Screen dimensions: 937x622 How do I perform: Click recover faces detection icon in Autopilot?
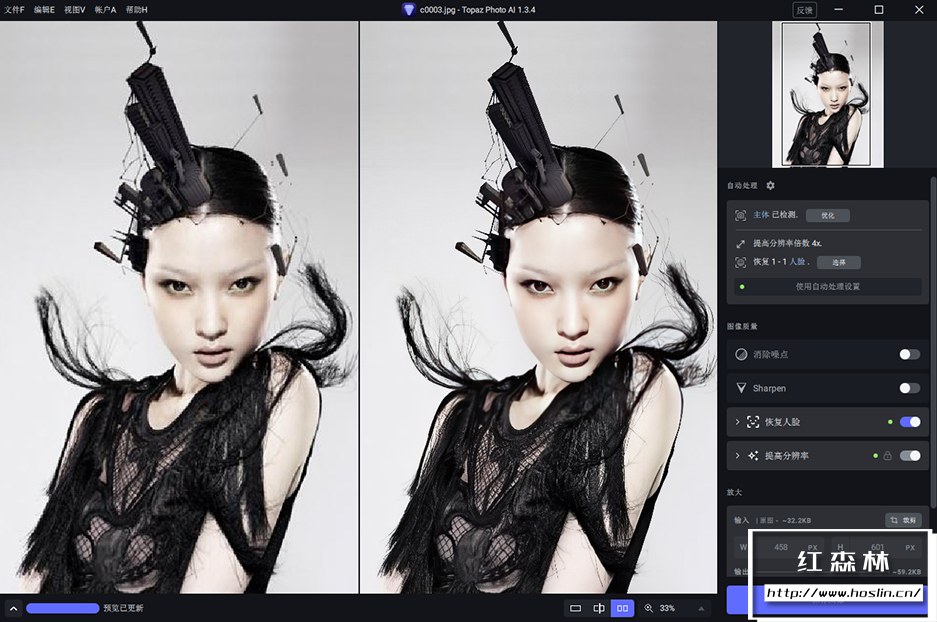pyautogui.click(x=740, y=262)
